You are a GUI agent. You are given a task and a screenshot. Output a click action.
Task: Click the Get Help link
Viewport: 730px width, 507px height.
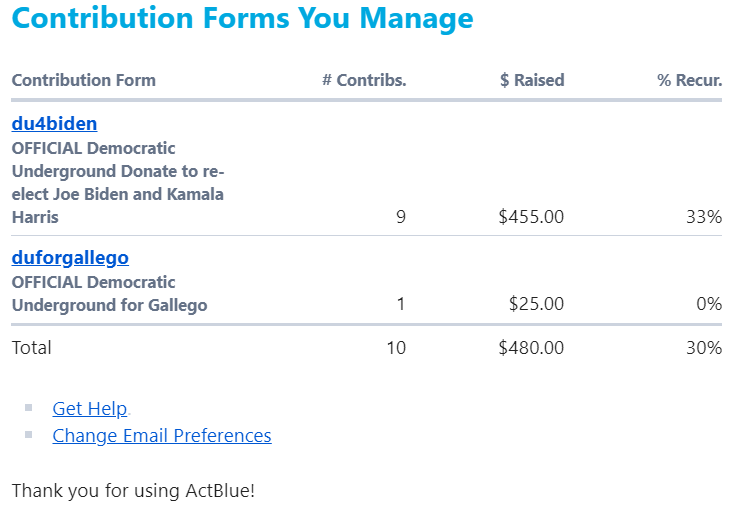coord(89,408)
